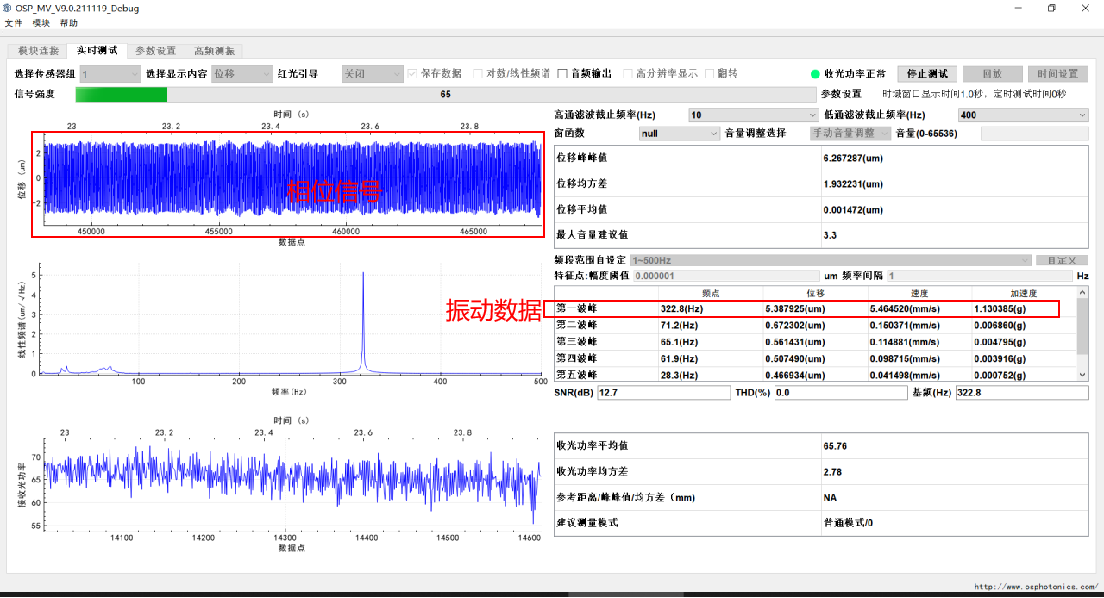Select the 实时测试 tab

97,50
